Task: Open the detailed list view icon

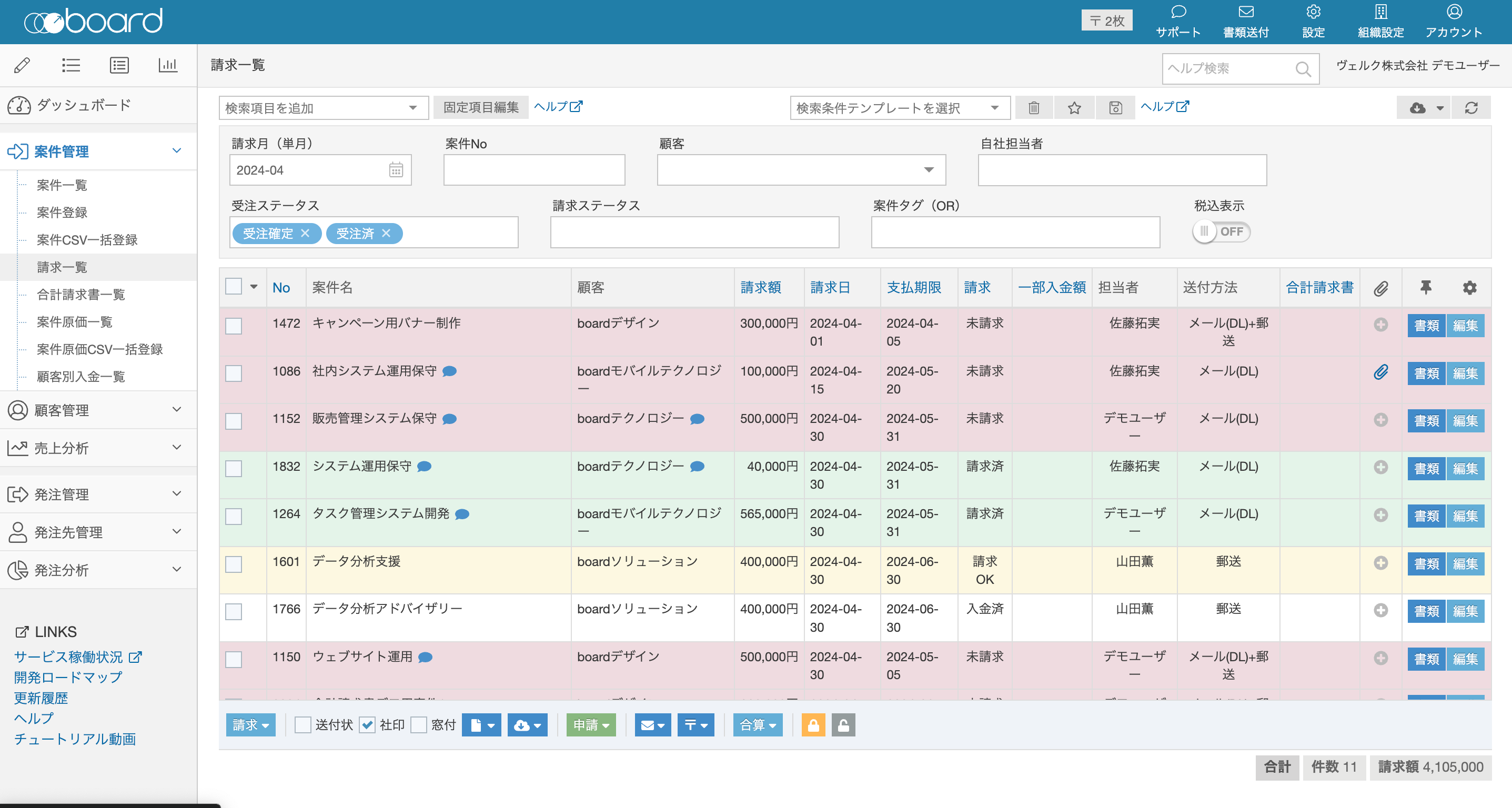Action: coord(119,65)
